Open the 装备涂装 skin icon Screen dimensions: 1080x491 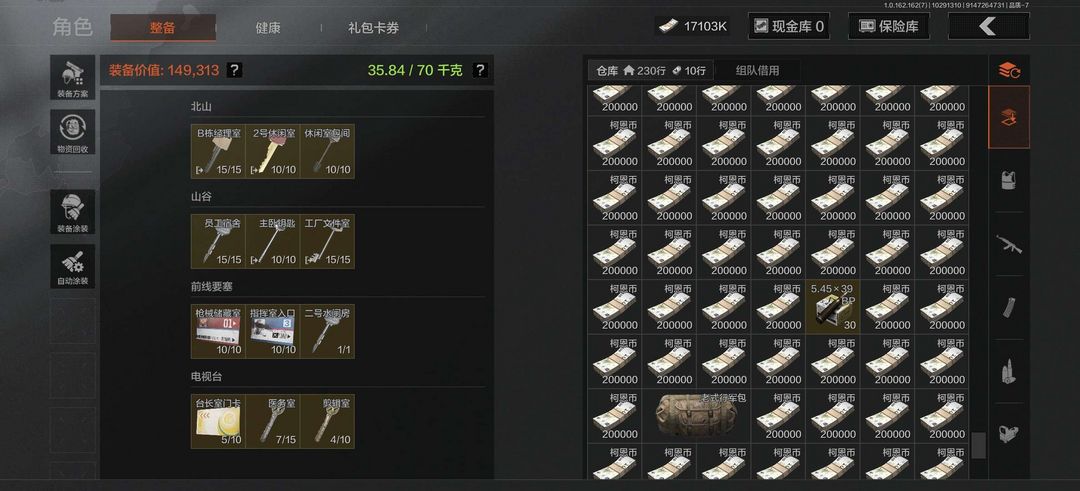72,212
